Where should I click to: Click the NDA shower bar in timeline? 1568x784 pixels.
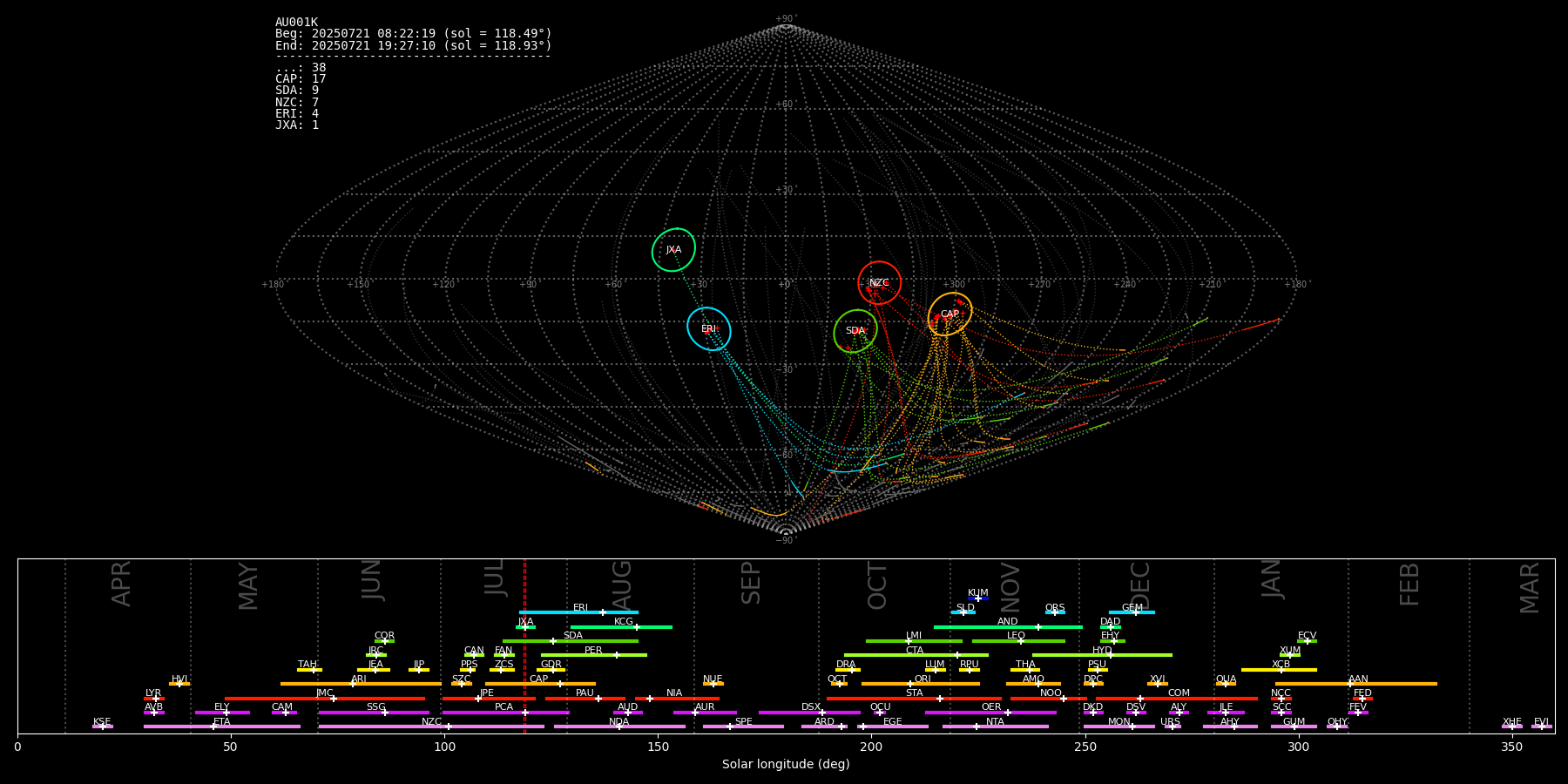coord(619,727)
